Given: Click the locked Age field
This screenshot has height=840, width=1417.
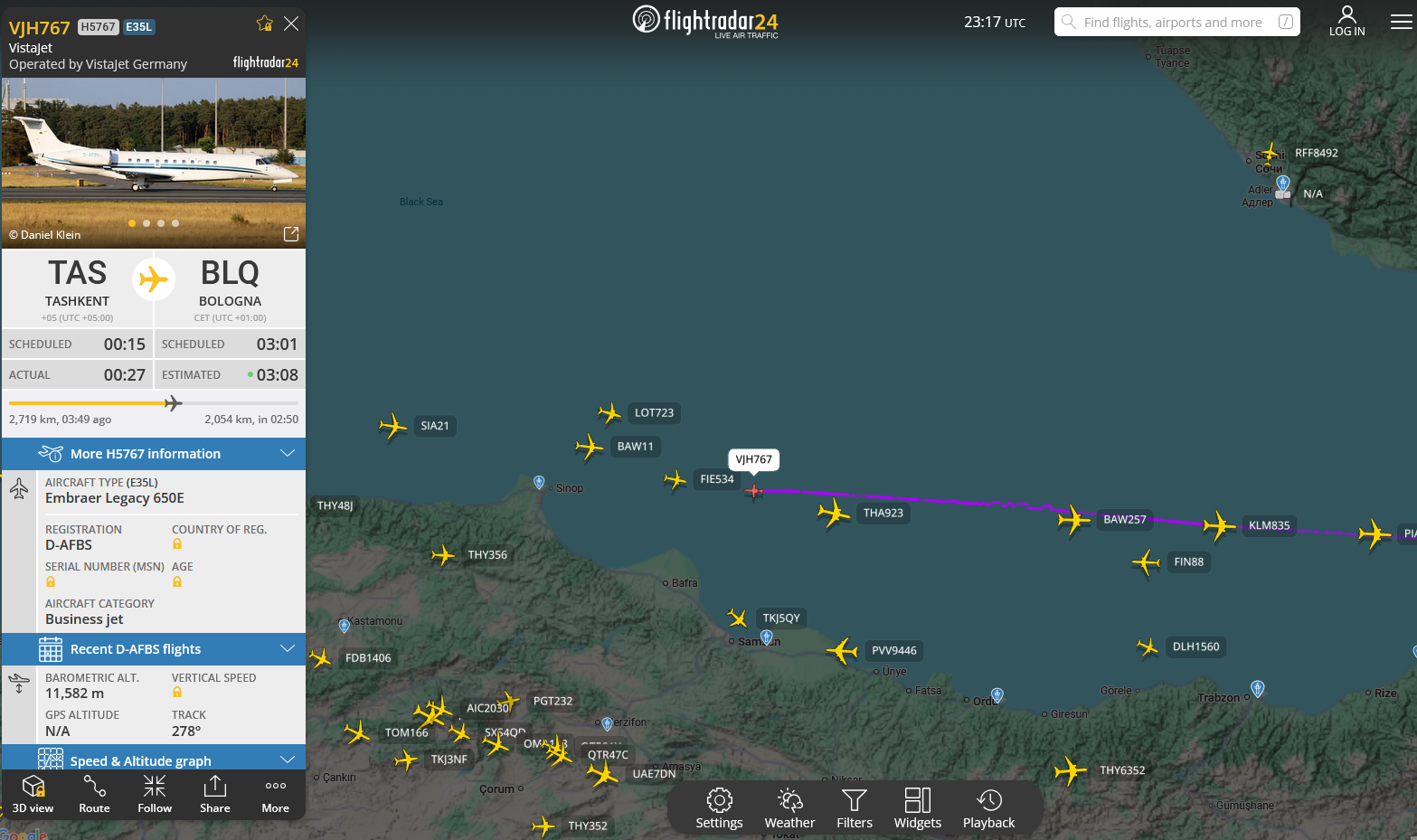Looking at the screenshot, I should pyautogui.click(x=177, y=581).
